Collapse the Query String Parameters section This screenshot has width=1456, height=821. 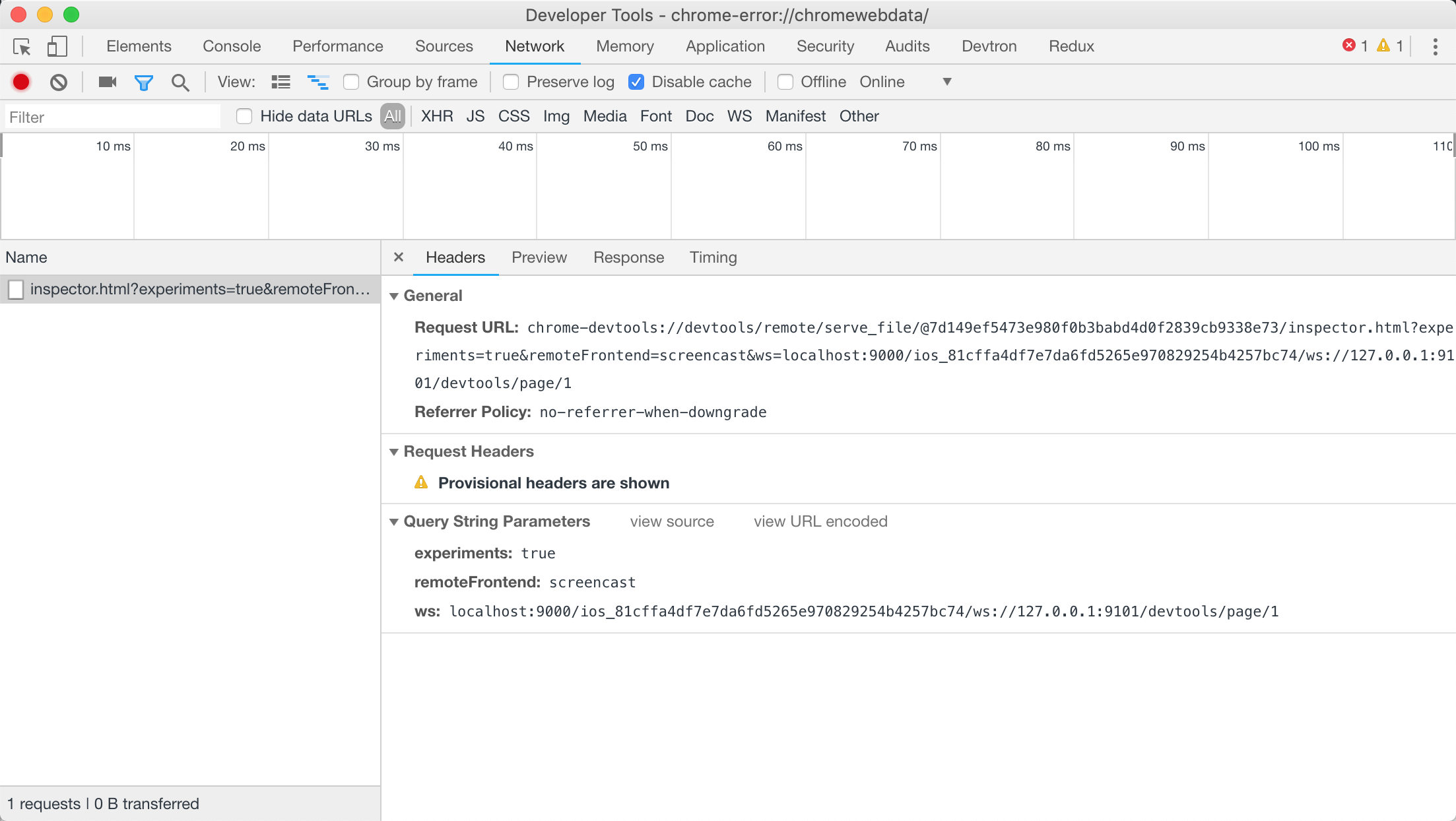(x=394, y=521)
